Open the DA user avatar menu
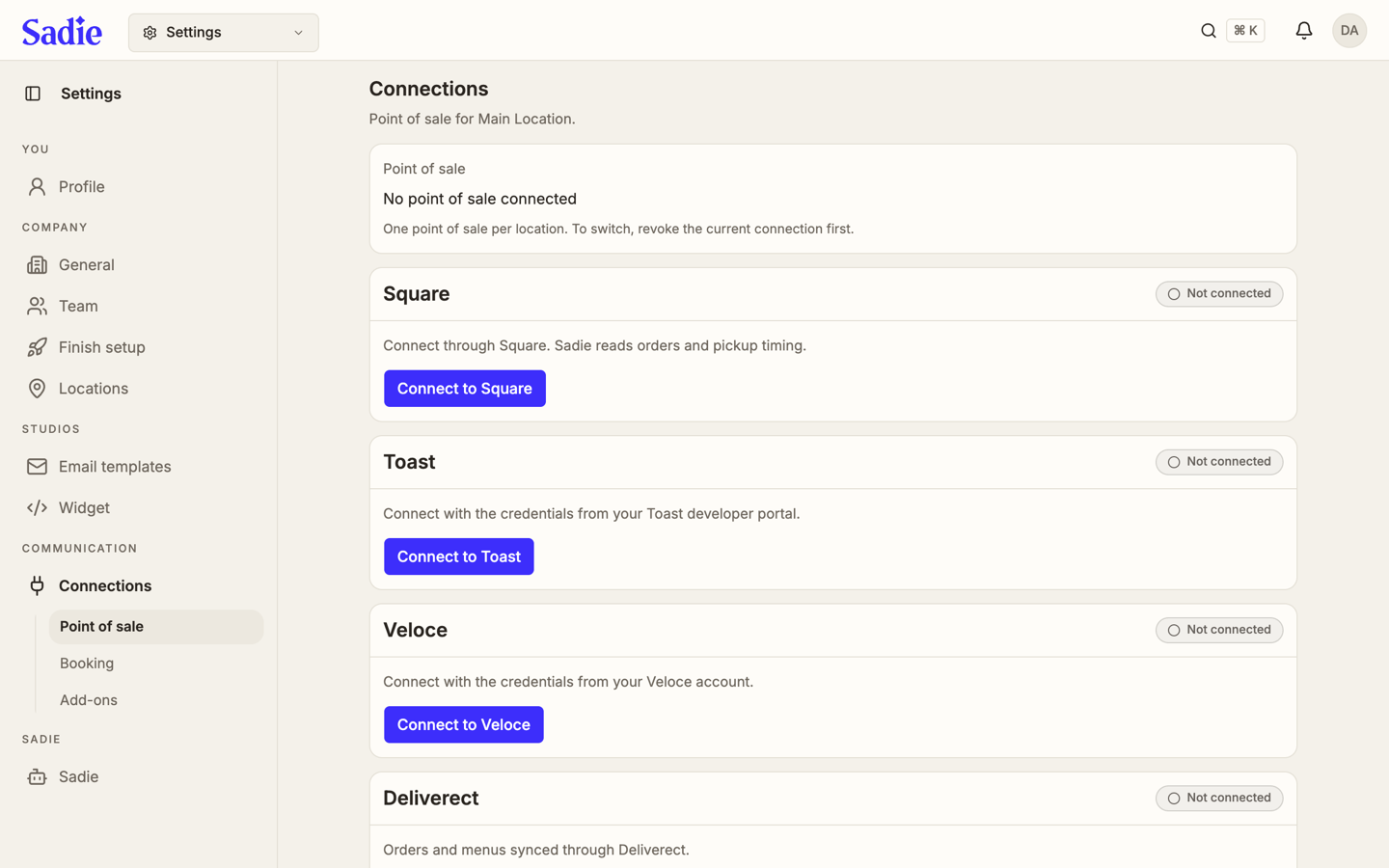This screenshot has width=1389, height=868. click(x=1348, y=31)
